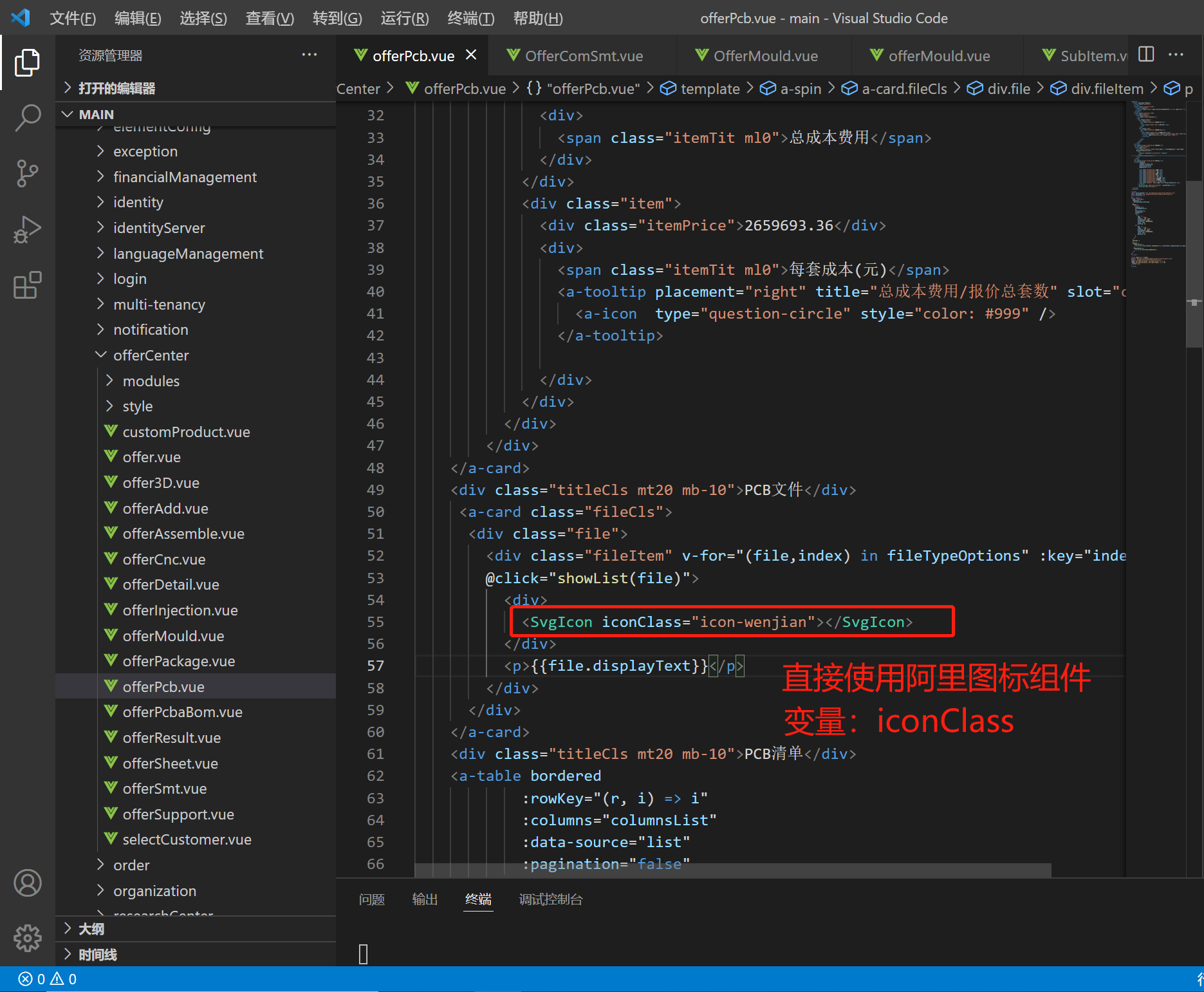Expand the languageManagement folder
1204x992 pixels.
pyautogui.click(x=196, y=254)
